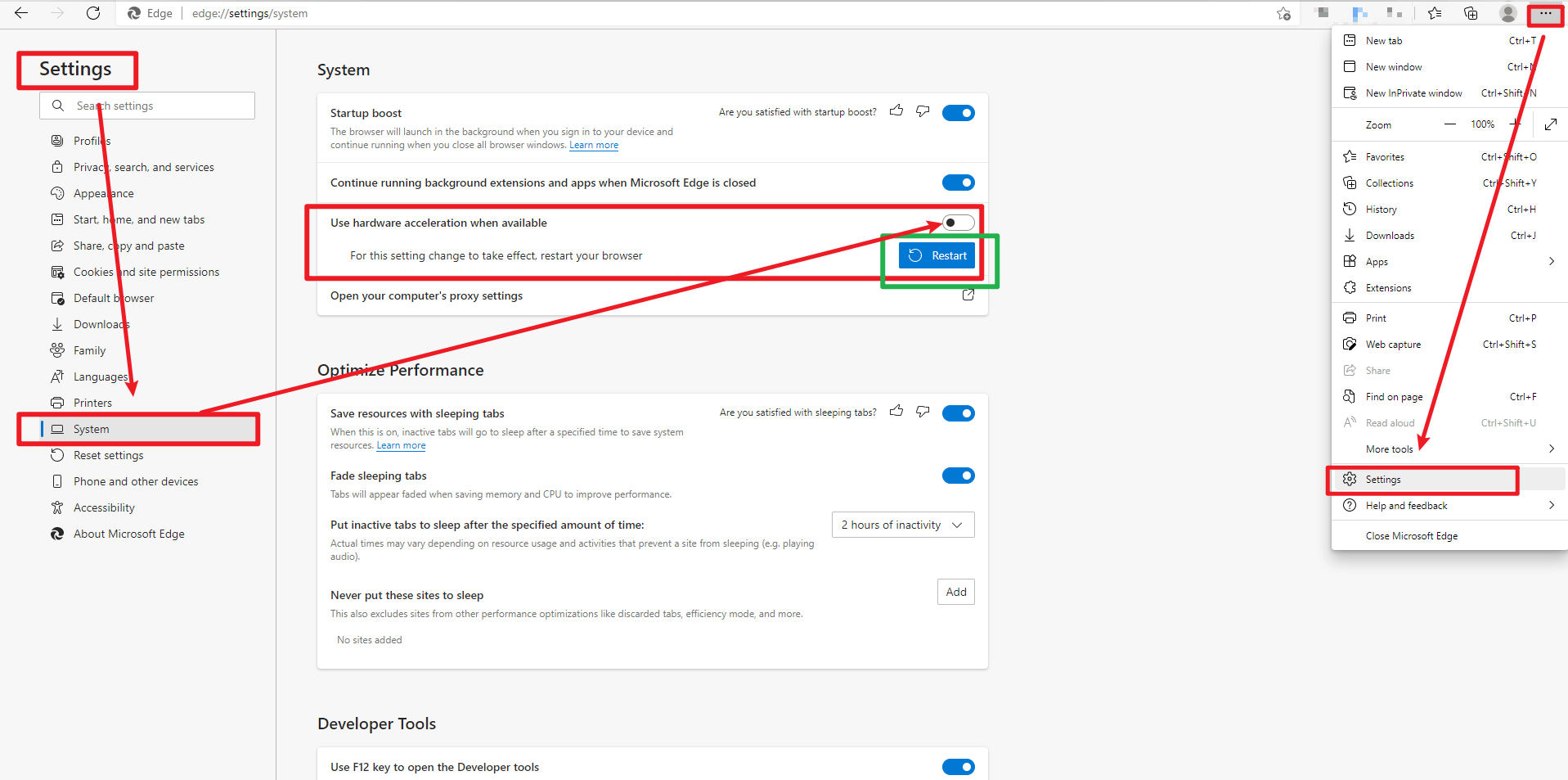Turn off background extensions when Edge is closed
Screen dimensions: 1568x780
coord(958,183)
